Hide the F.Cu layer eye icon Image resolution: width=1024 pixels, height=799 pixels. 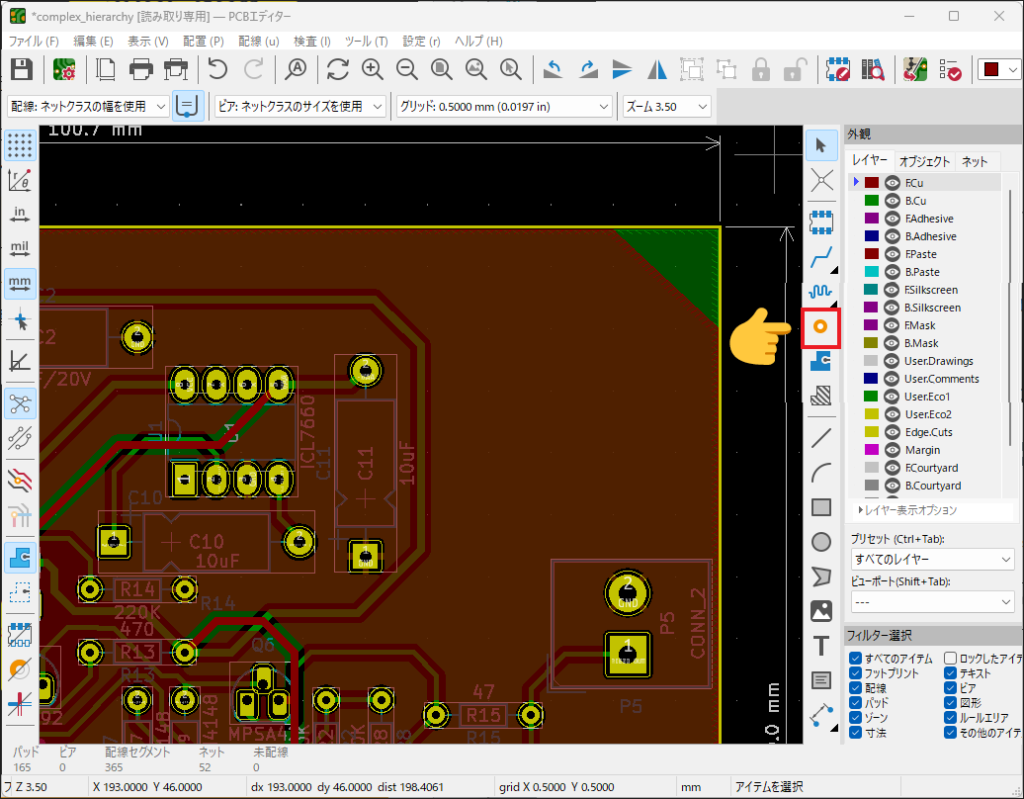[x=892, y=183]
